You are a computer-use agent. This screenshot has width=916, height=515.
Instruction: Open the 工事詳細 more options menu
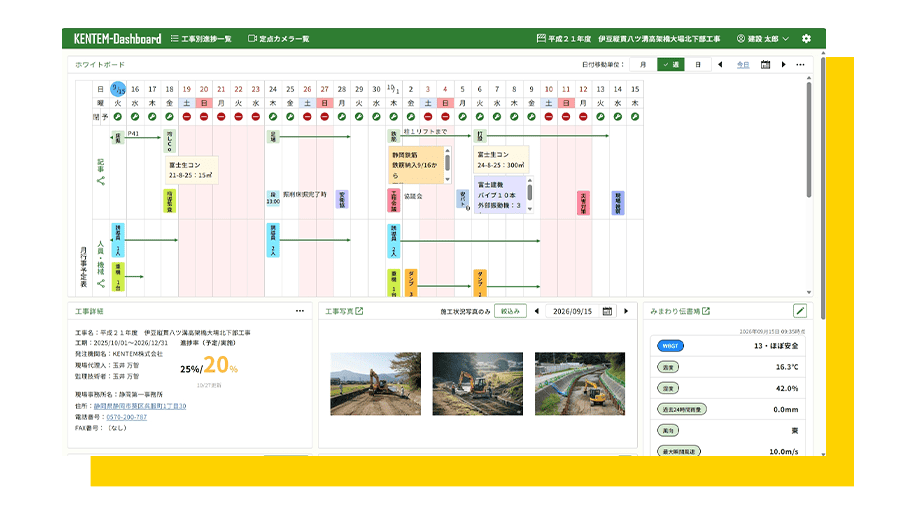[300, 311]
